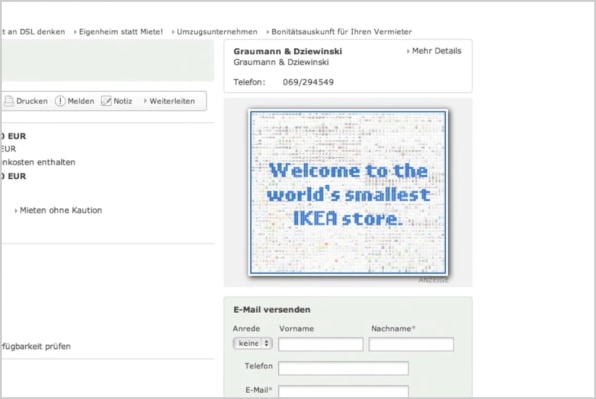Image resolution: width=596 pixels, height=399 pixels.
Task: Click the Drucken text label
Action: (32, 101)
